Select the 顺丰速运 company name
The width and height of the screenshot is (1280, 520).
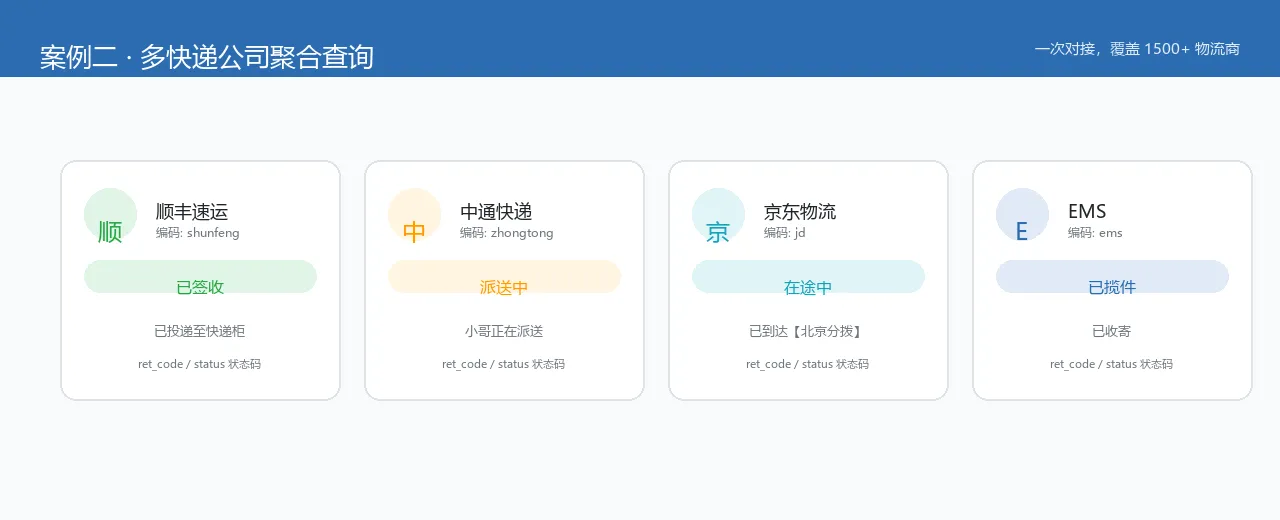[192, 212]
